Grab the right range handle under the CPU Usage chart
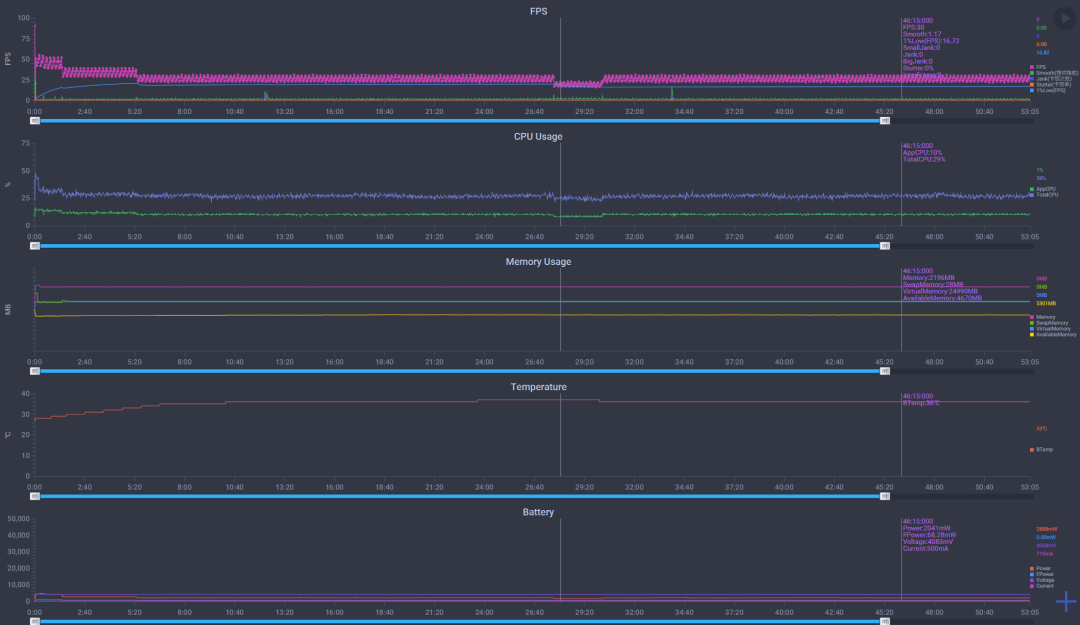1080x625 pixels. pyautogui.click(x=885, y=246)
